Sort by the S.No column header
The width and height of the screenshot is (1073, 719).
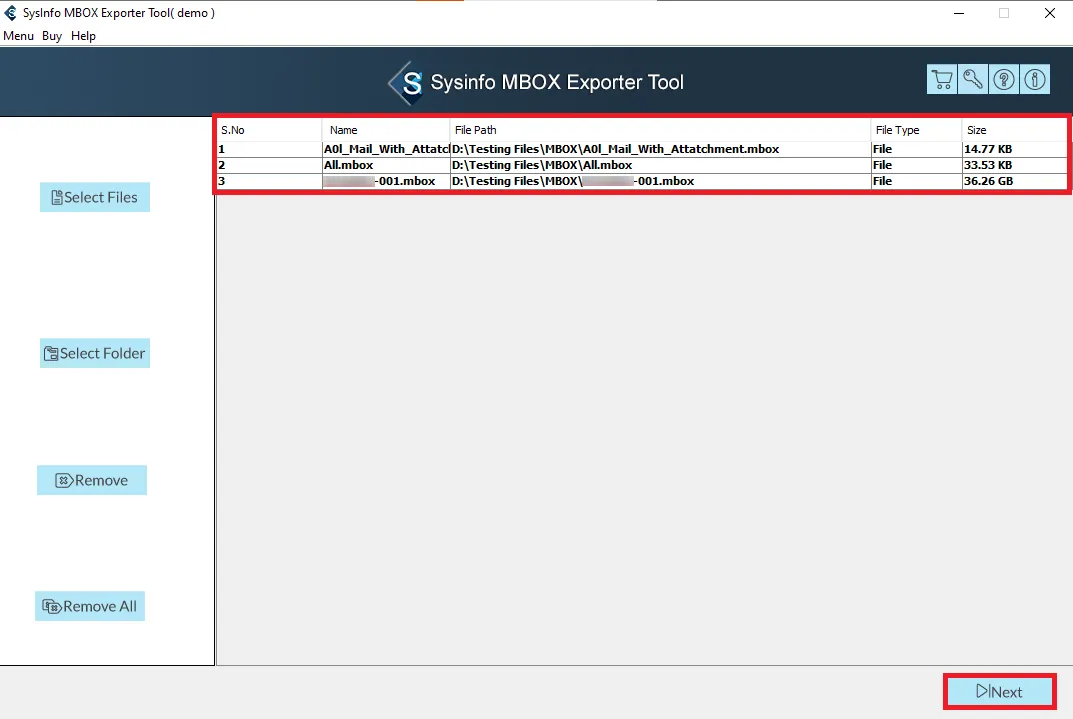pyautogui.click(x=270, y=130)
